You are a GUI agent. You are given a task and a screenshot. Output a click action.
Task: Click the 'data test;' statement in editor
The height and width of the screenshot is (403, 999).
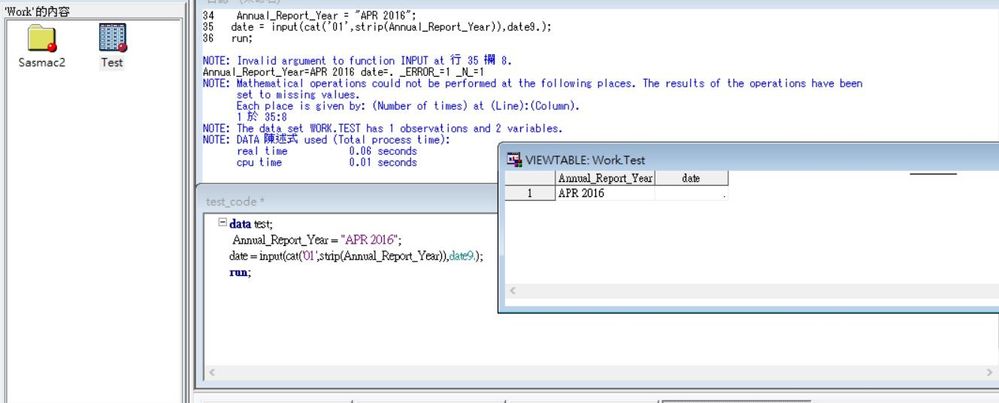click(250, 224)
